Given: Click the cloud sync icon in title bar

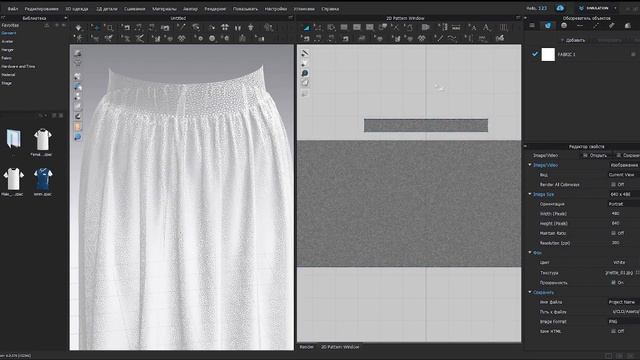Looking at the screenshot, I should [560, 8].
